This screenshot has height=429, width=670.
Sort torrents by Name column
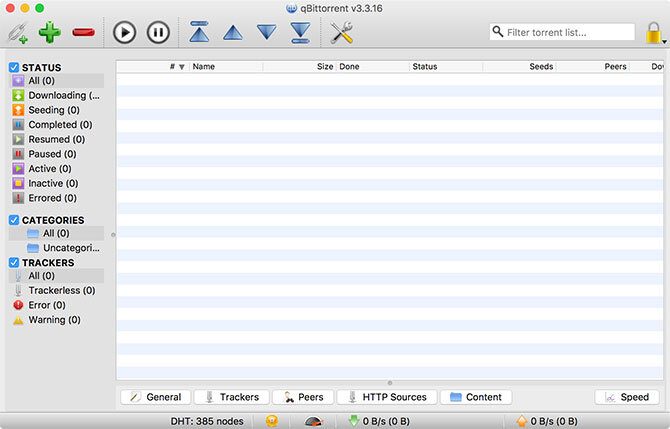pyautogui.click(x=226, y=67)
